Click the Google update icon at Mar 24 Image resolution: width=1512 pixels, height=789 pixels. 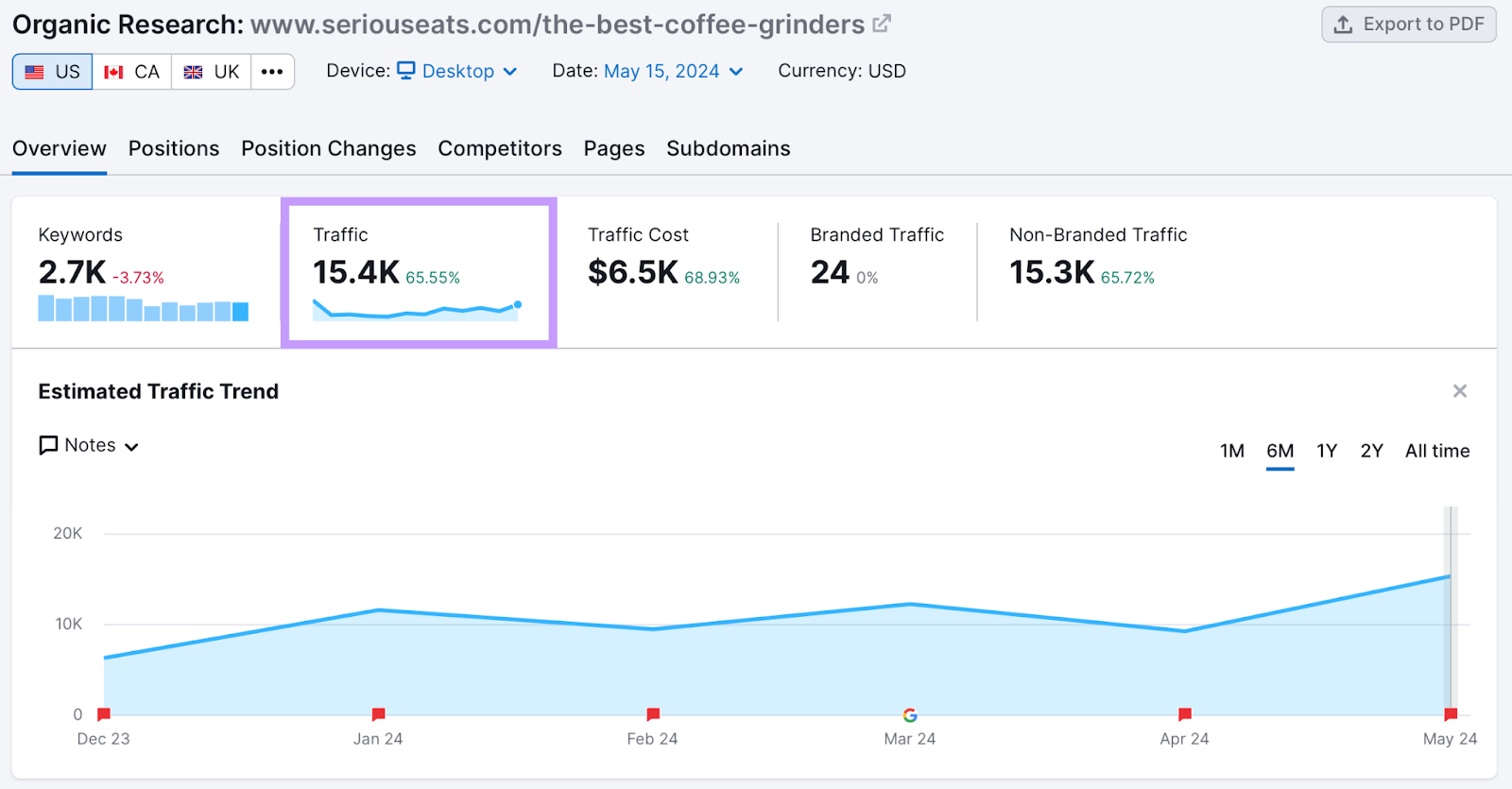910,715
